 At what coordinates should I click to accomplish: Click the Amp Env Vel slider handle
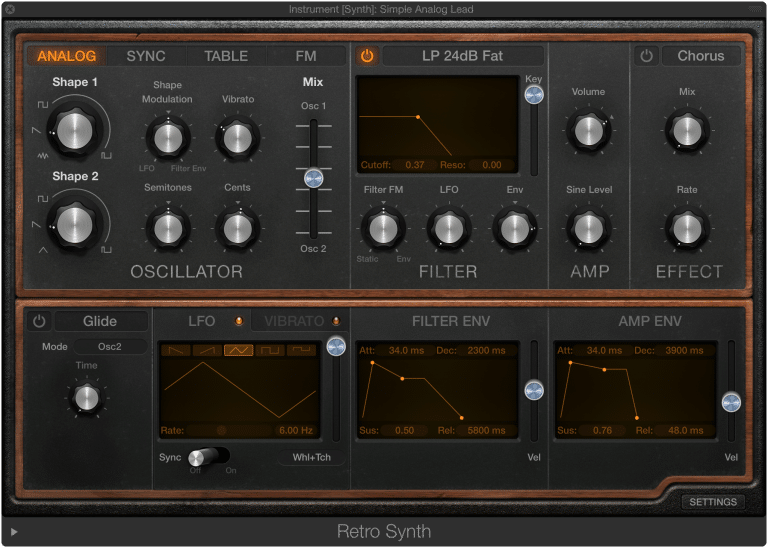[731, 402]
